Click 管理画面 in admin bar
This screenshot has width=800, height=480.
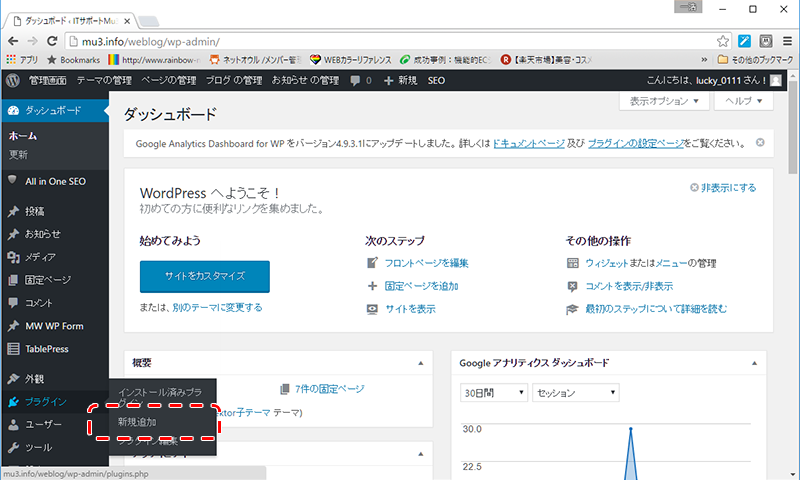tap(47, 81)
